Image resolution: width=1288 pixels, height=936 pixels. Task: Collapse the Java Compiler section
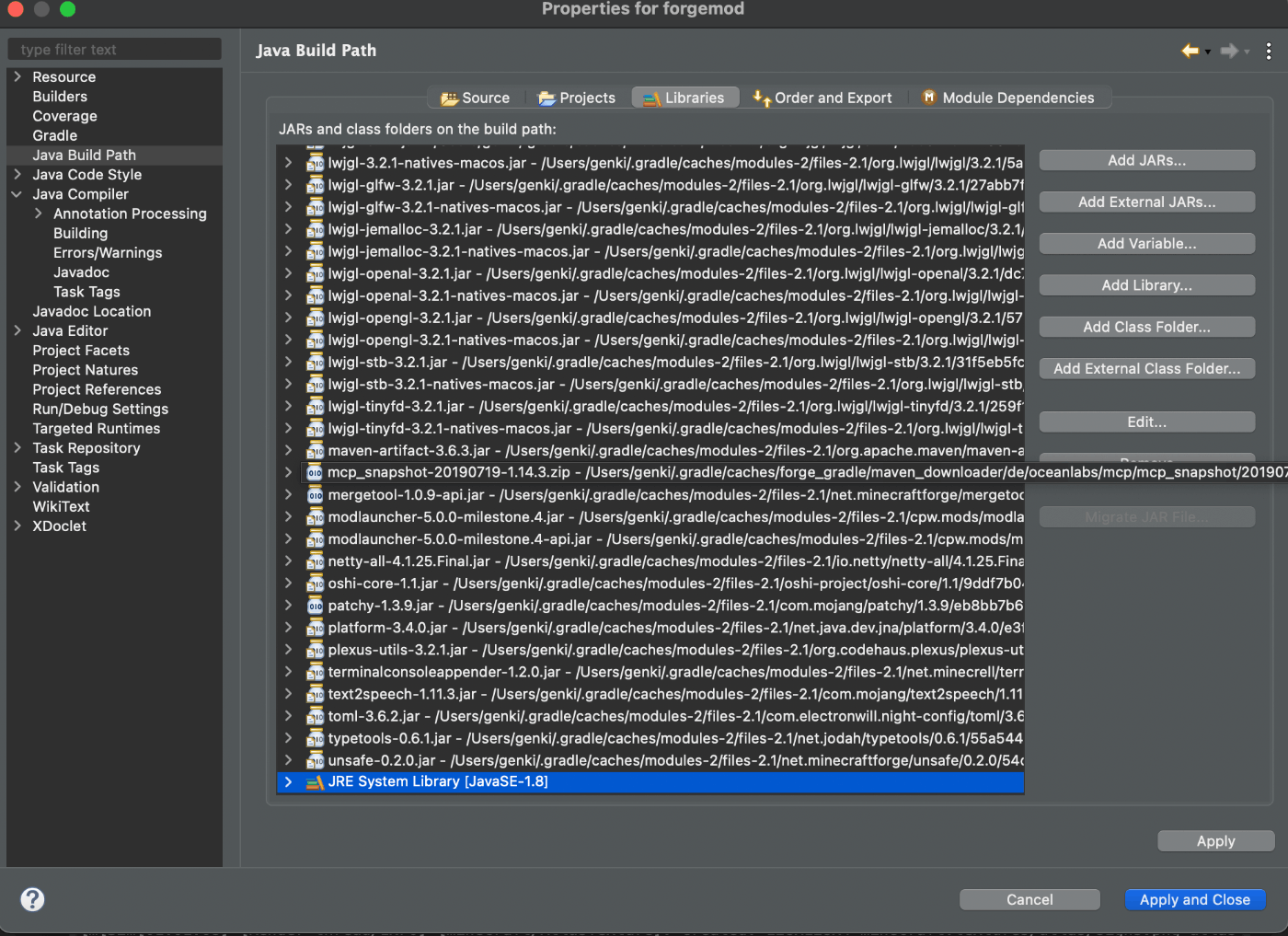(17, 194)
